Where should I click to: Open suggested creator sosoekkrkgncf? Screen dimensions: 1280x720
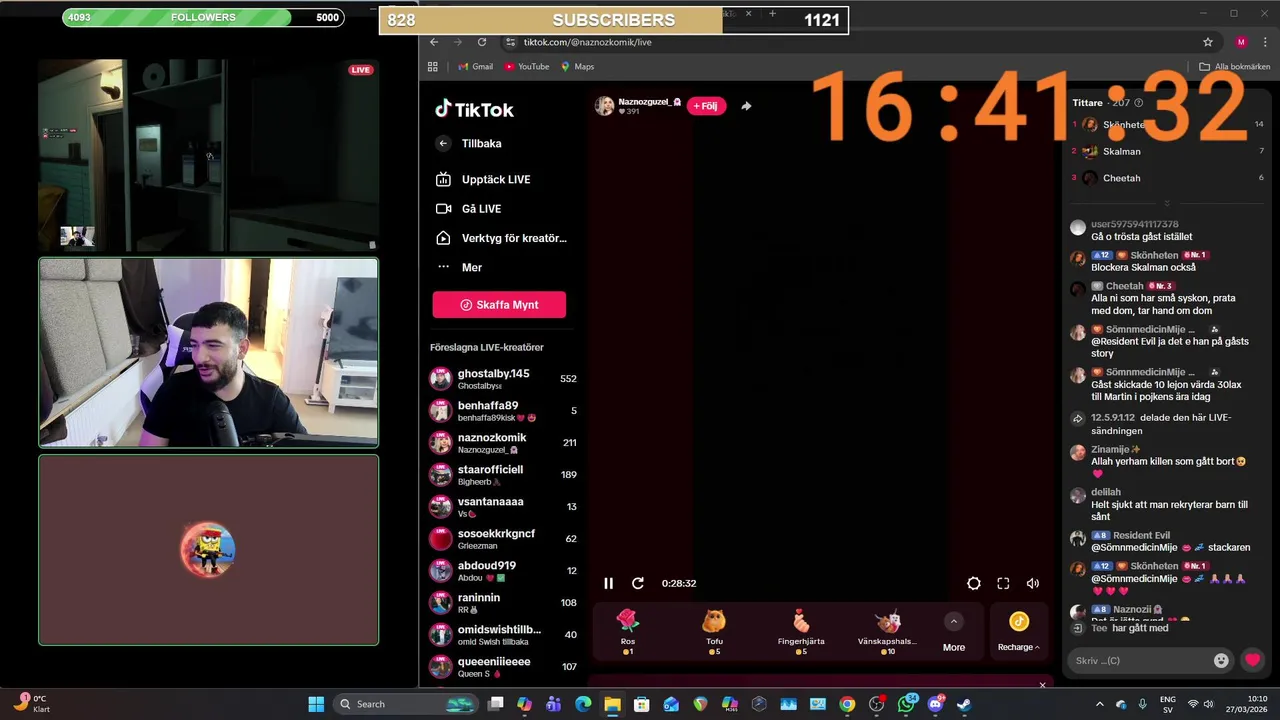(503, 539)
